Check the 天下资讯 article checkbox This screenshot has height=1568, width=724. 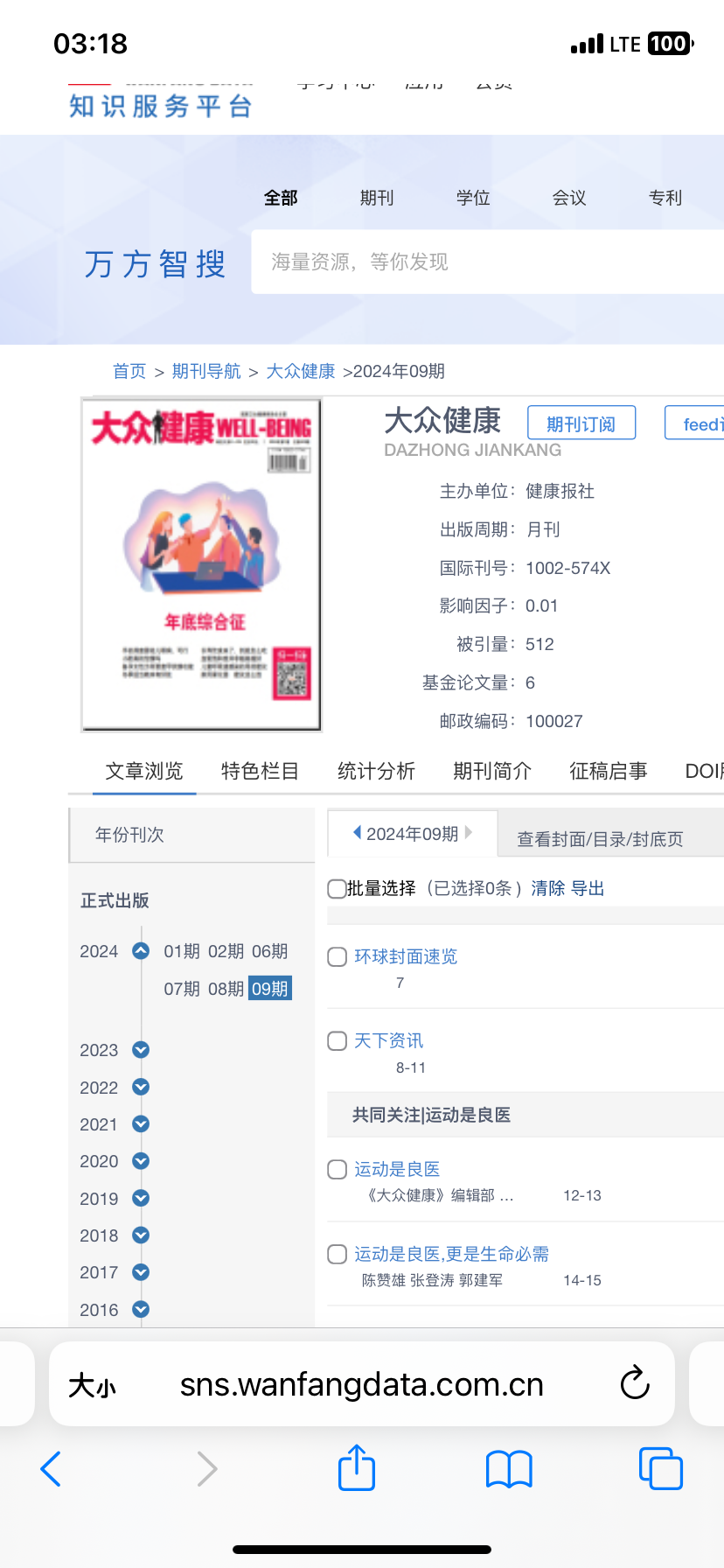tap(337, 1041)
